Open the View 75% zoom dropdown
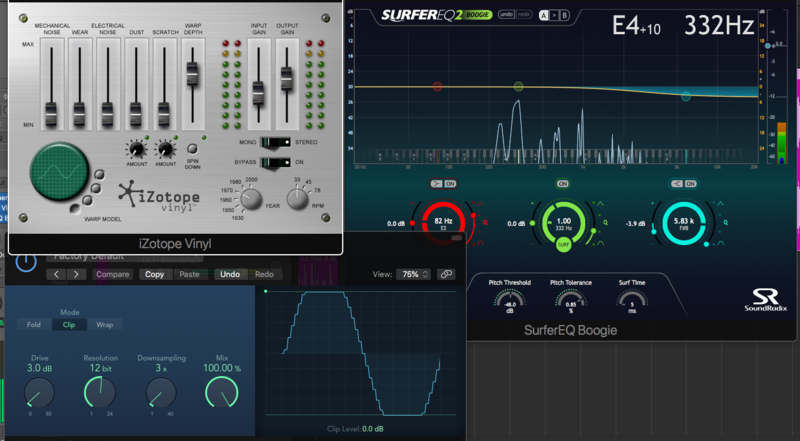 coord(414,274)
